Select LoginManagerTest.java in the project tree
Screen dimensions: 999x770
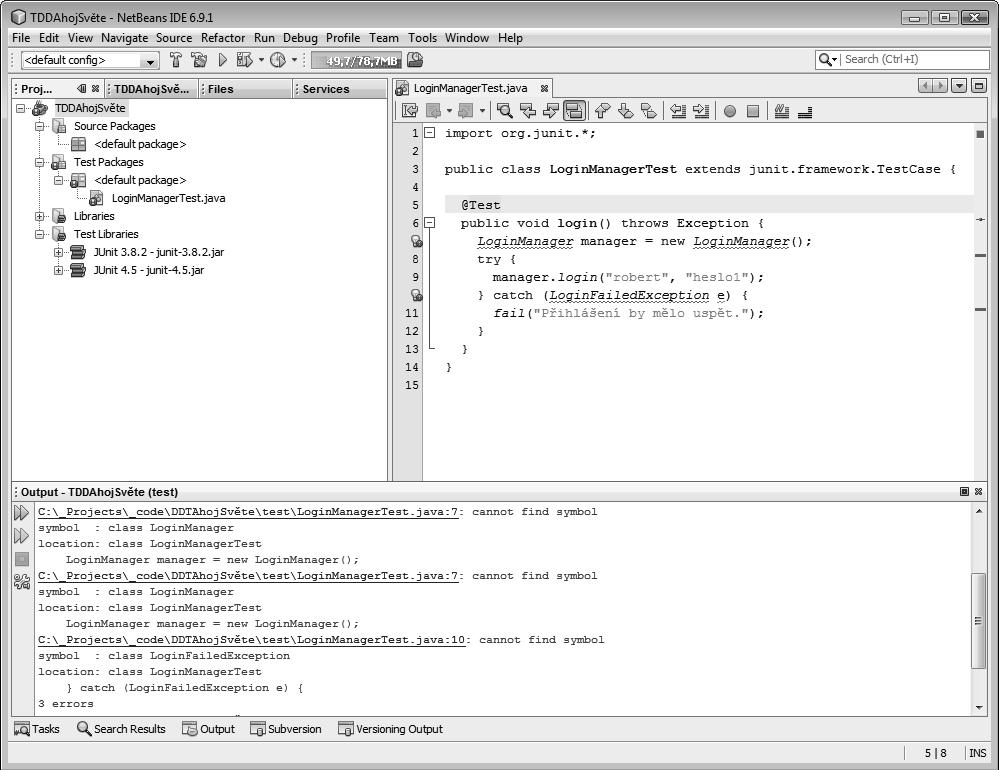pyautogui.click(x=168, y=198)
